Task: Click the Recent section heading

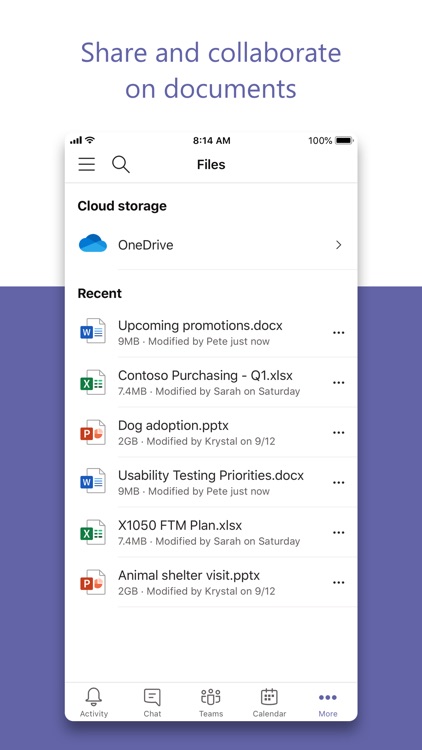Action: pos(100,293)
